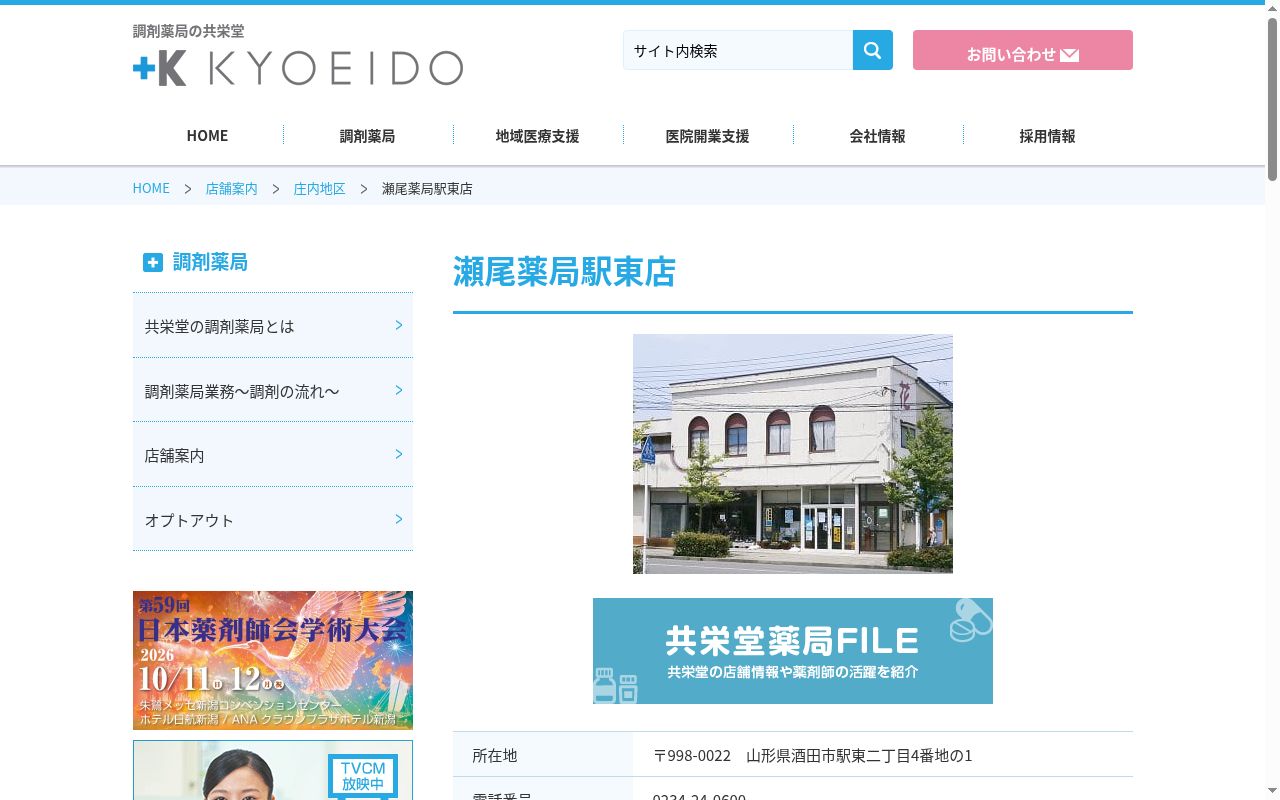Viewport: 1280px width, 800px height.
Task: Click the sidebar 調剤薬局 heading
Action: point(210,262)
